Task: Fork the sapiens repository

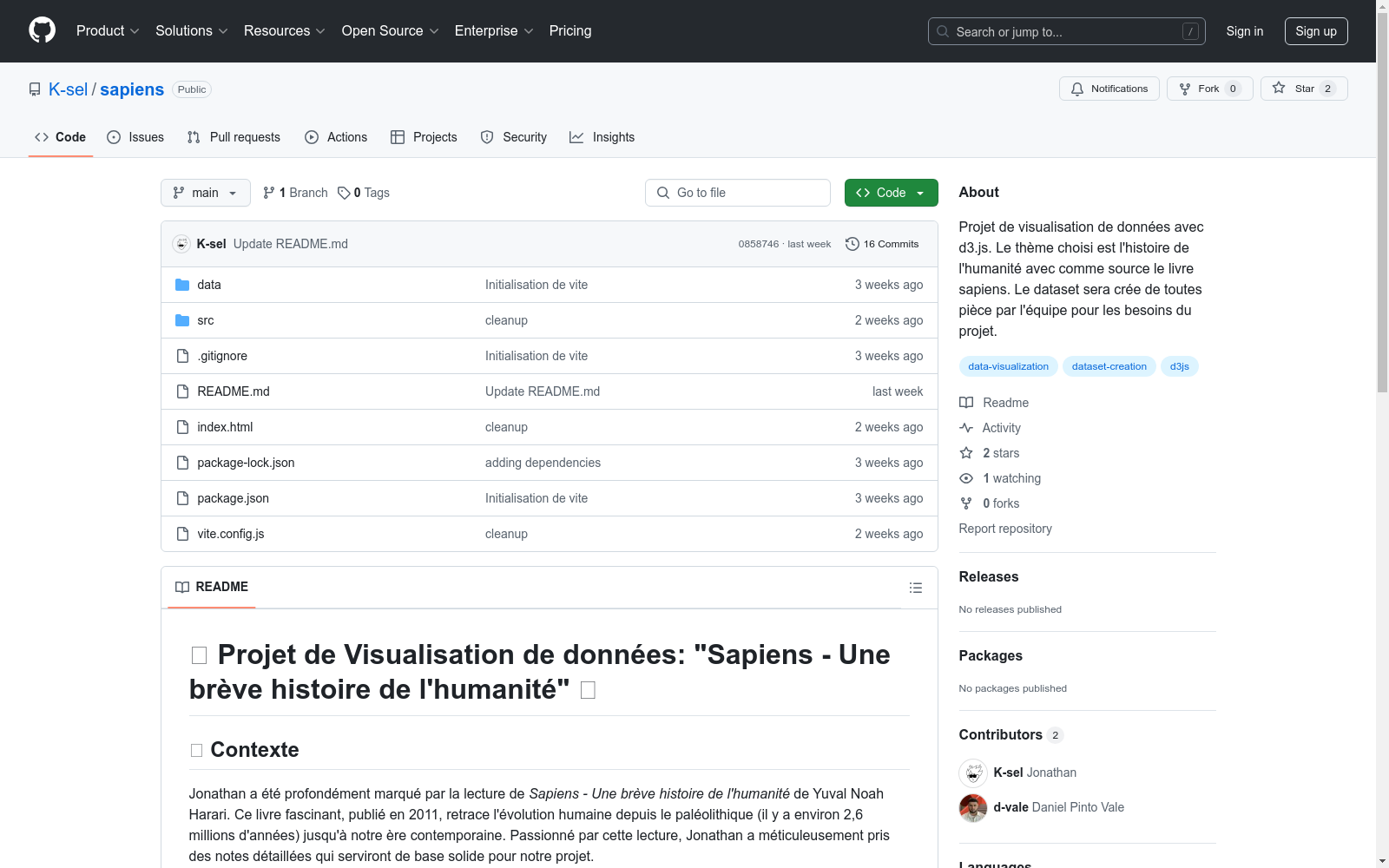Action: point(1210,89)
